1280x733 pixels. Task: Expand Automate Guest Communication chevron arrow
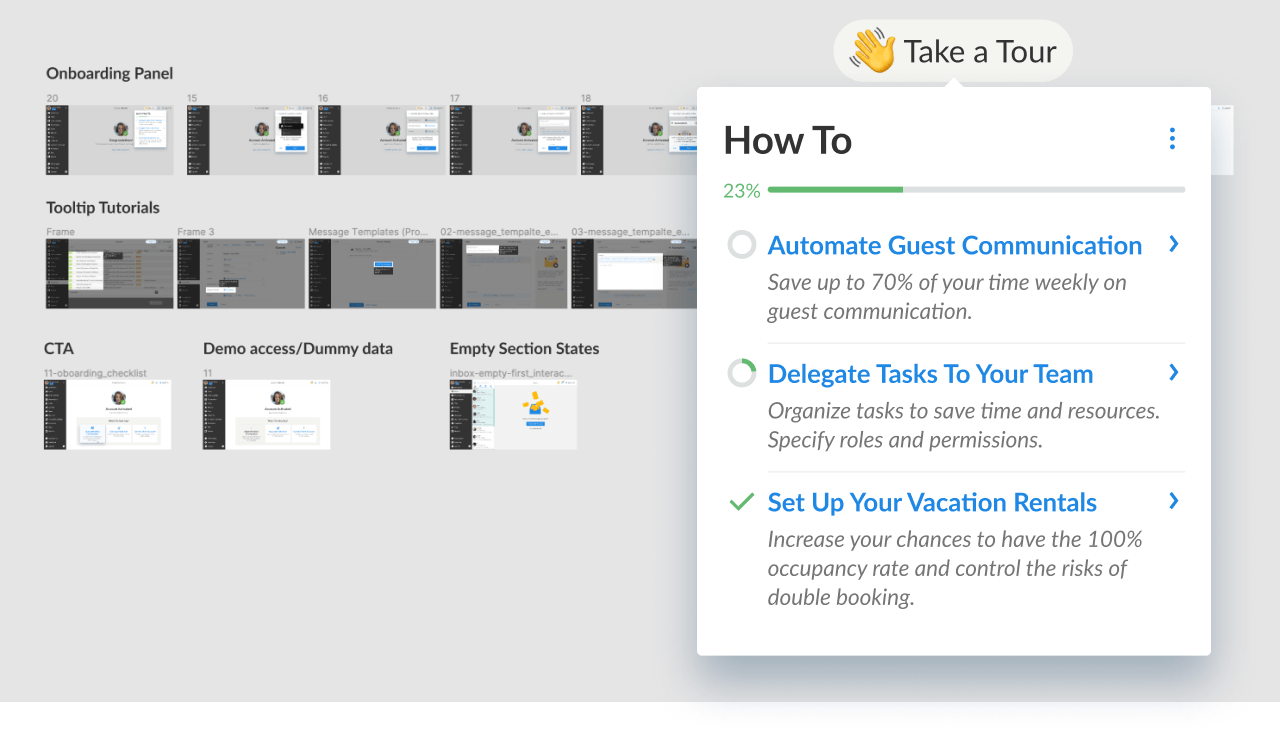point(1174,244)
